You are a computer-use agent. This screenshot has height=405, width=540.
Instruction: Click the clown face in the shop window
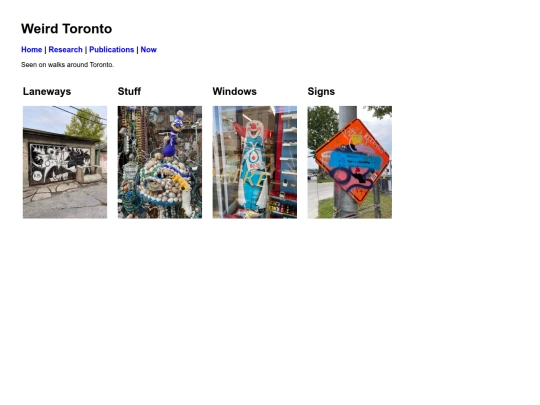tap(254, 130)
